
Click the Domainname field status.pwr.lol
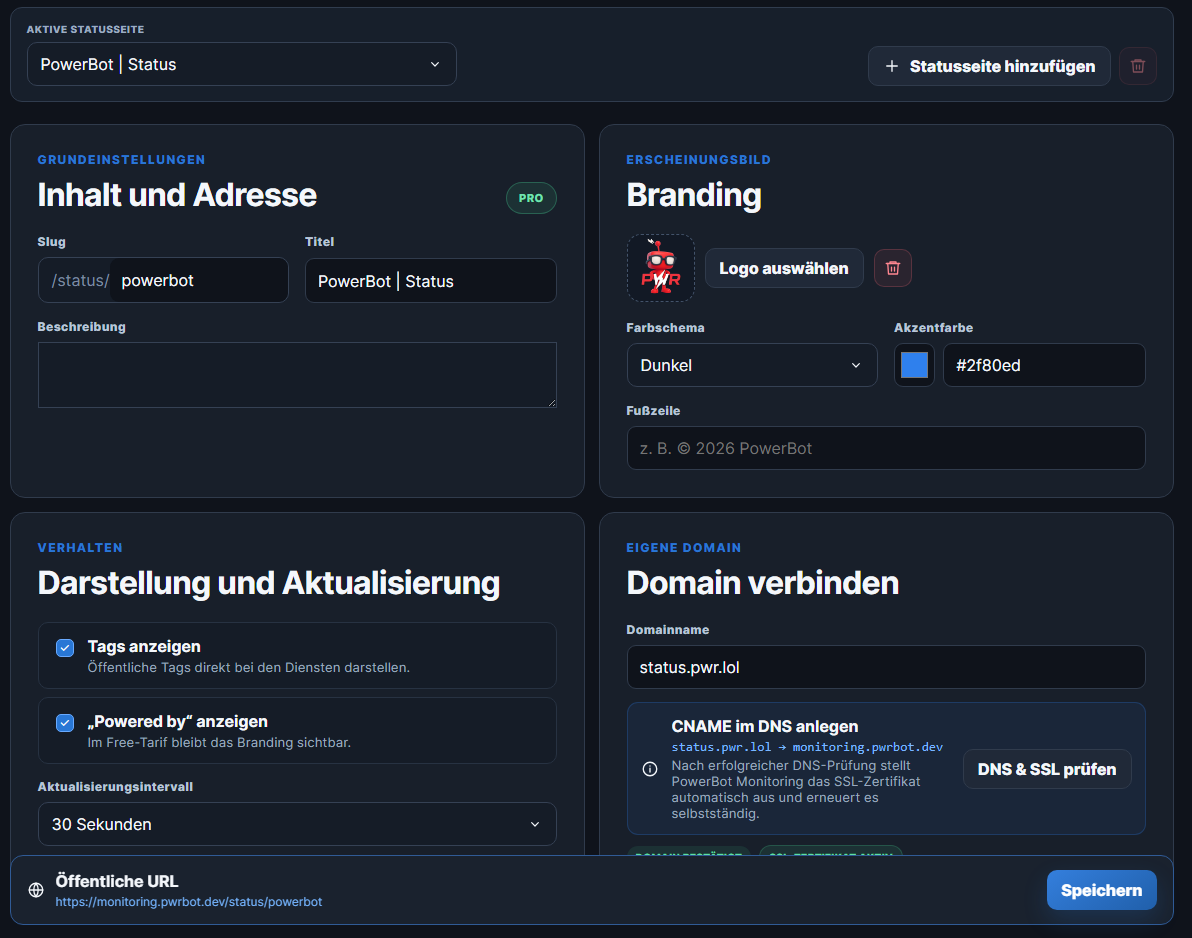click(x=886, y=667)
